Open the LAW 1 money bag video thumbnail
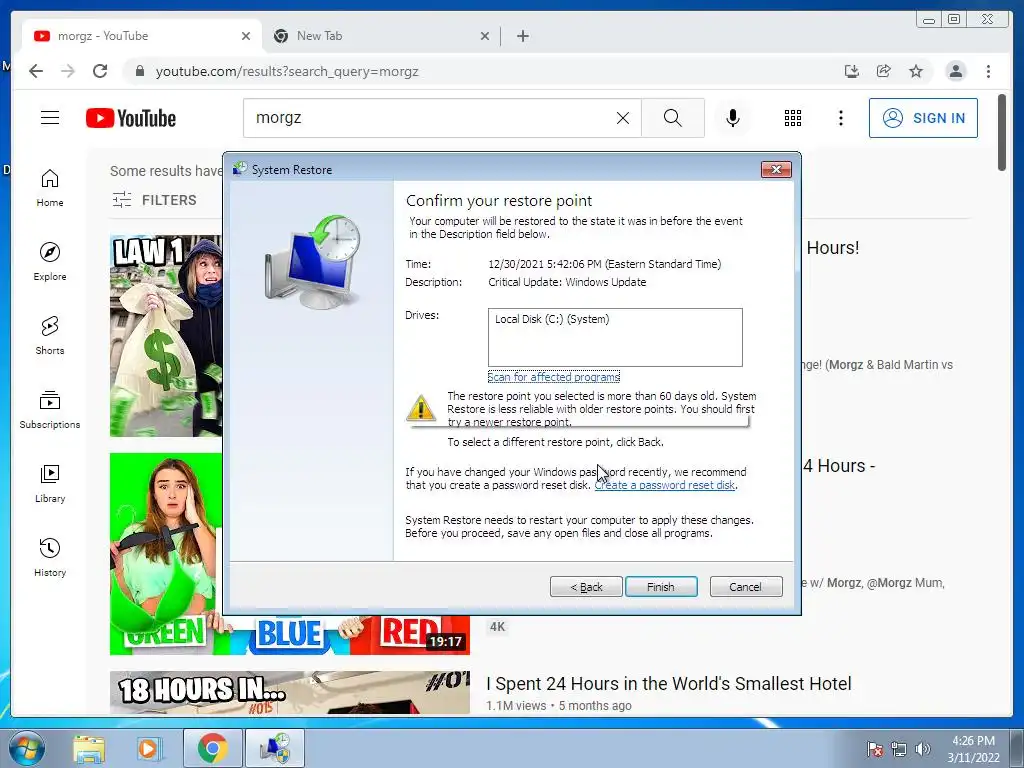Viewport: 1024px width, 768px height. (166, 336)
